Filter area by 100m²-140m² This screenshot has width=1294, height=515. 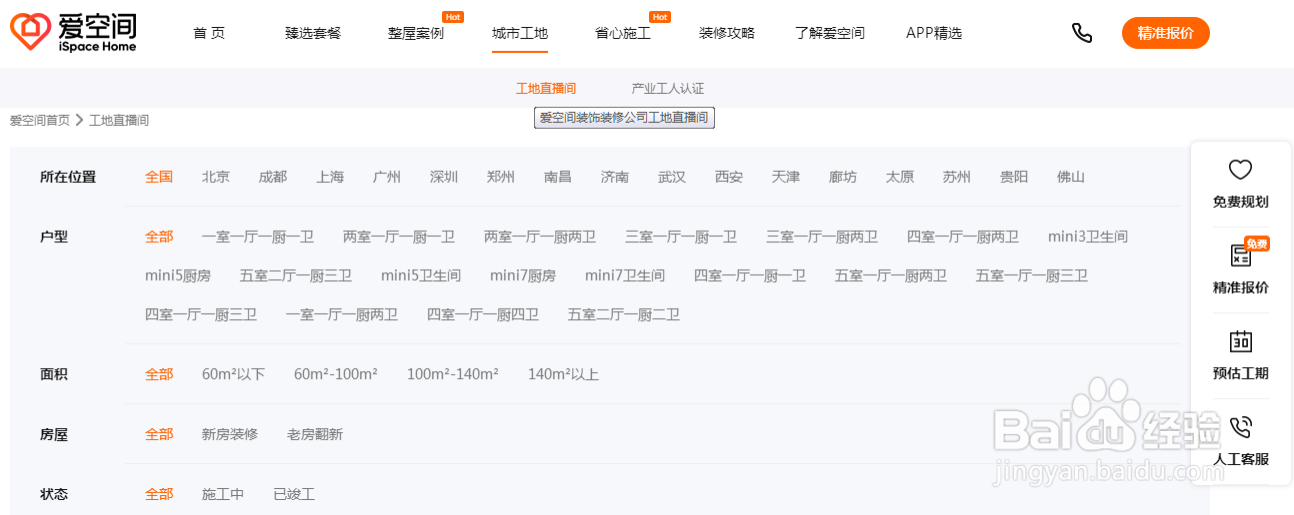(x=453, y=375)
